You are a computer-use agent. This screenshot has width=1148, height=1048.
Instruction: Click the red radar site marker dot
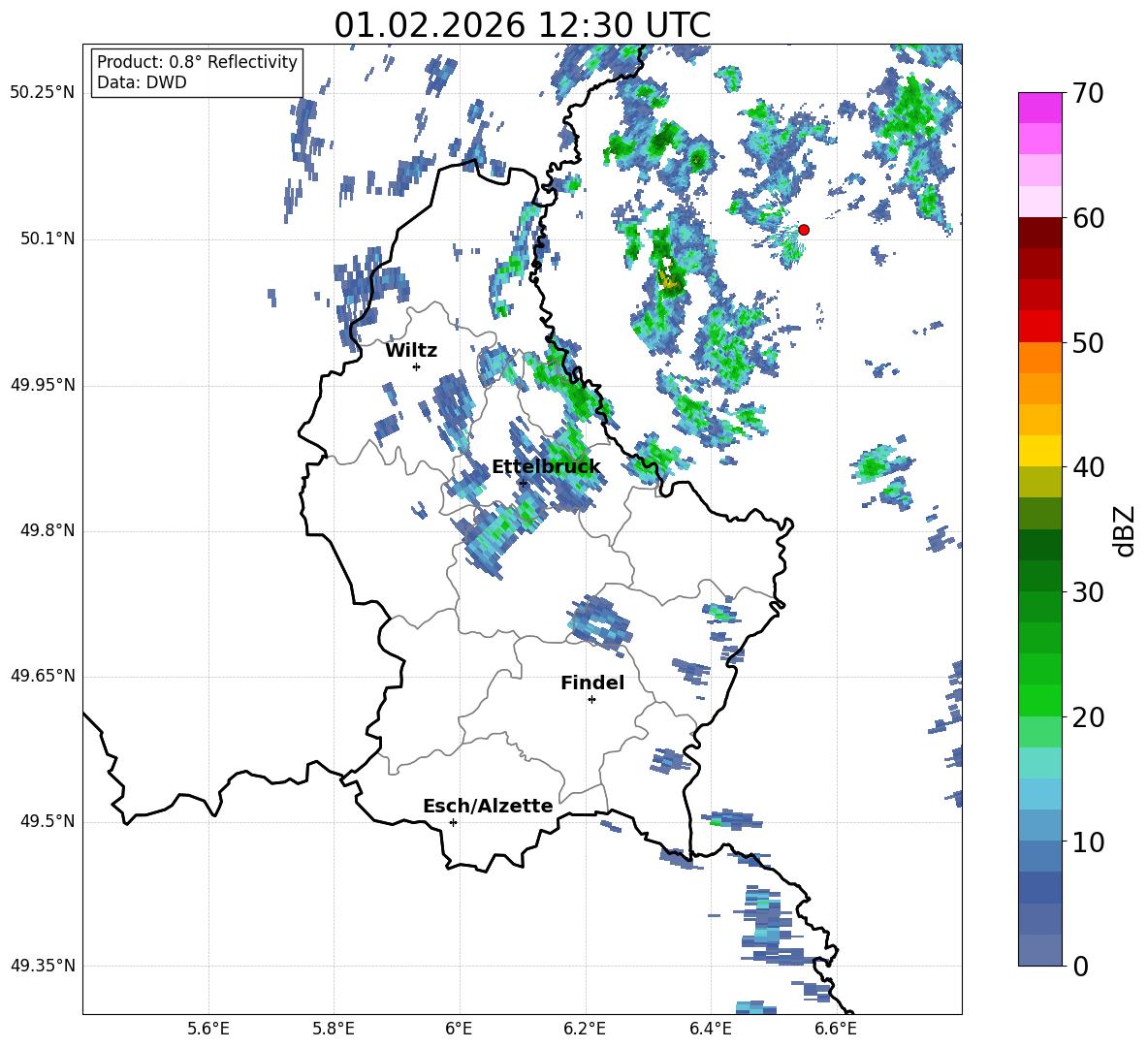pos(803,230)
